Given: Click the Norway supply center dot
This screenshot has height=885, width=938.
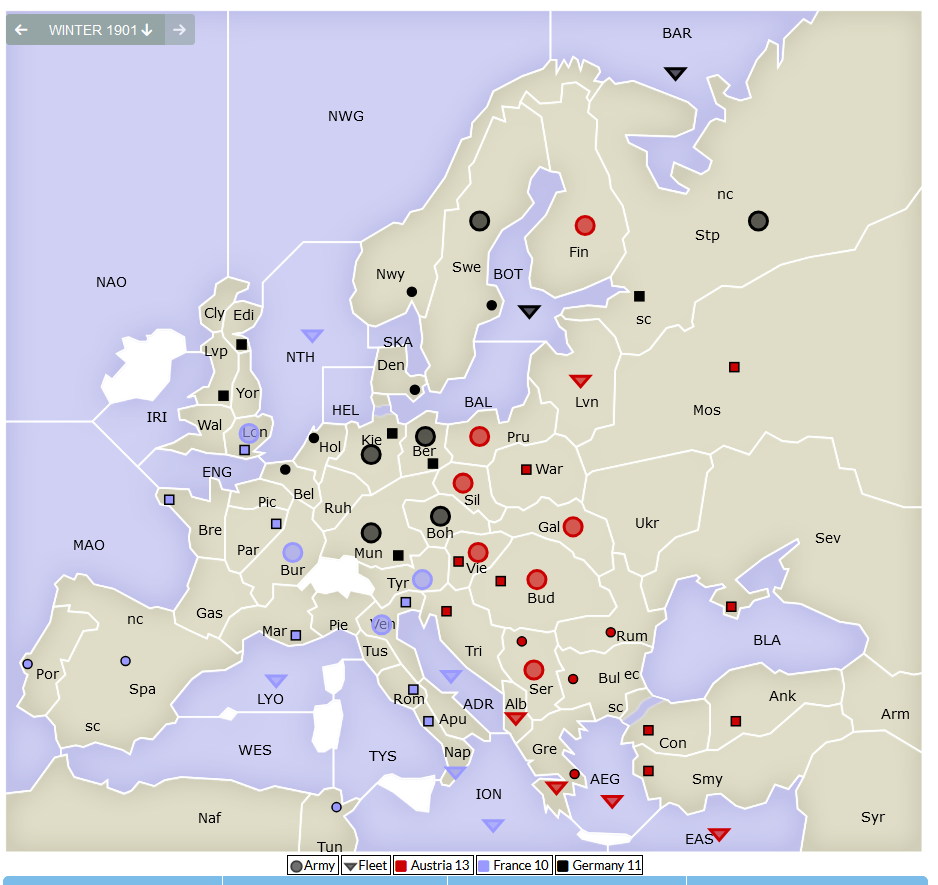Looking at the screenshot, I should [412, 292].
